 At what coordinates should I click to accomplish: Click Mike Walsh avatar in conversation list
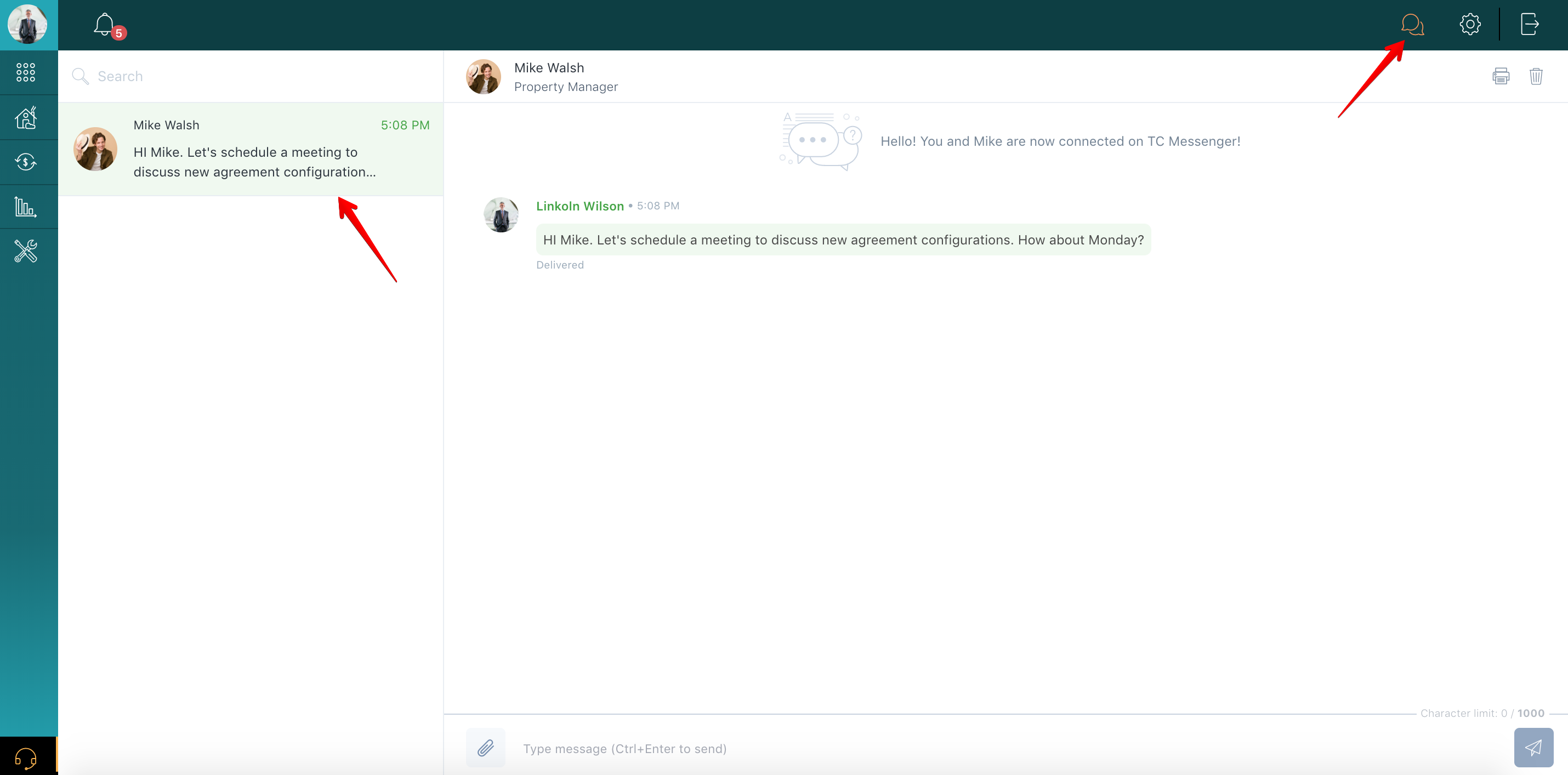(95, 149)
